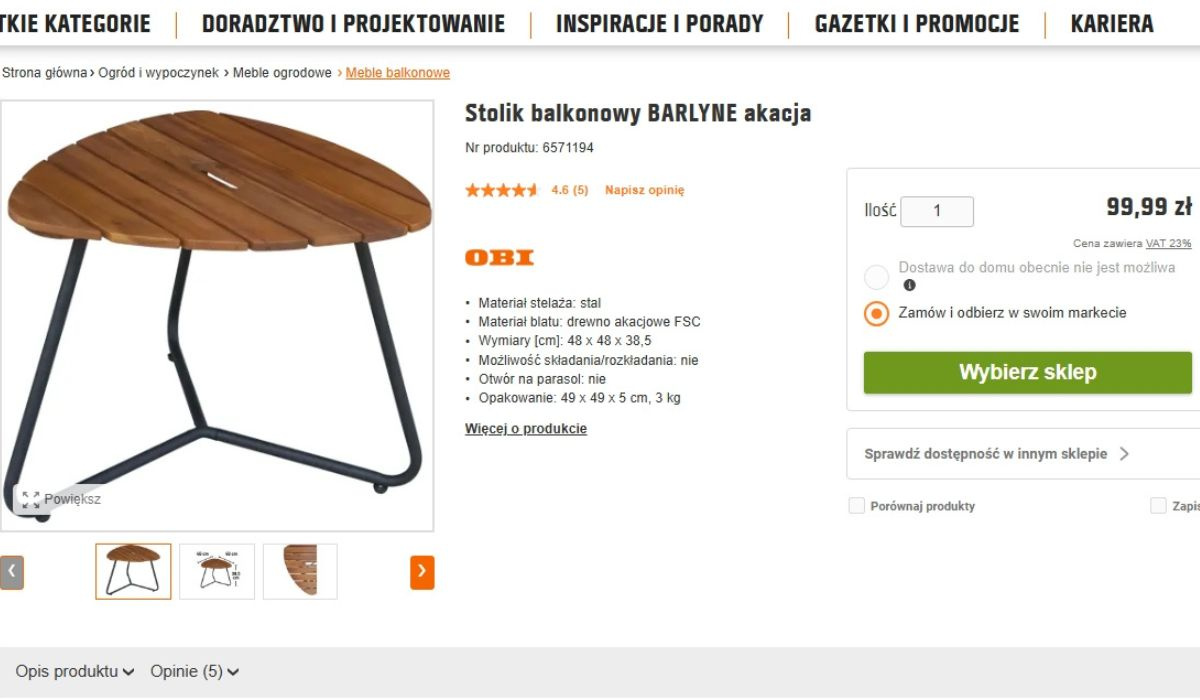
Task: Tick the Porównaj produkty checkbox
Action: tap(856, 506)
